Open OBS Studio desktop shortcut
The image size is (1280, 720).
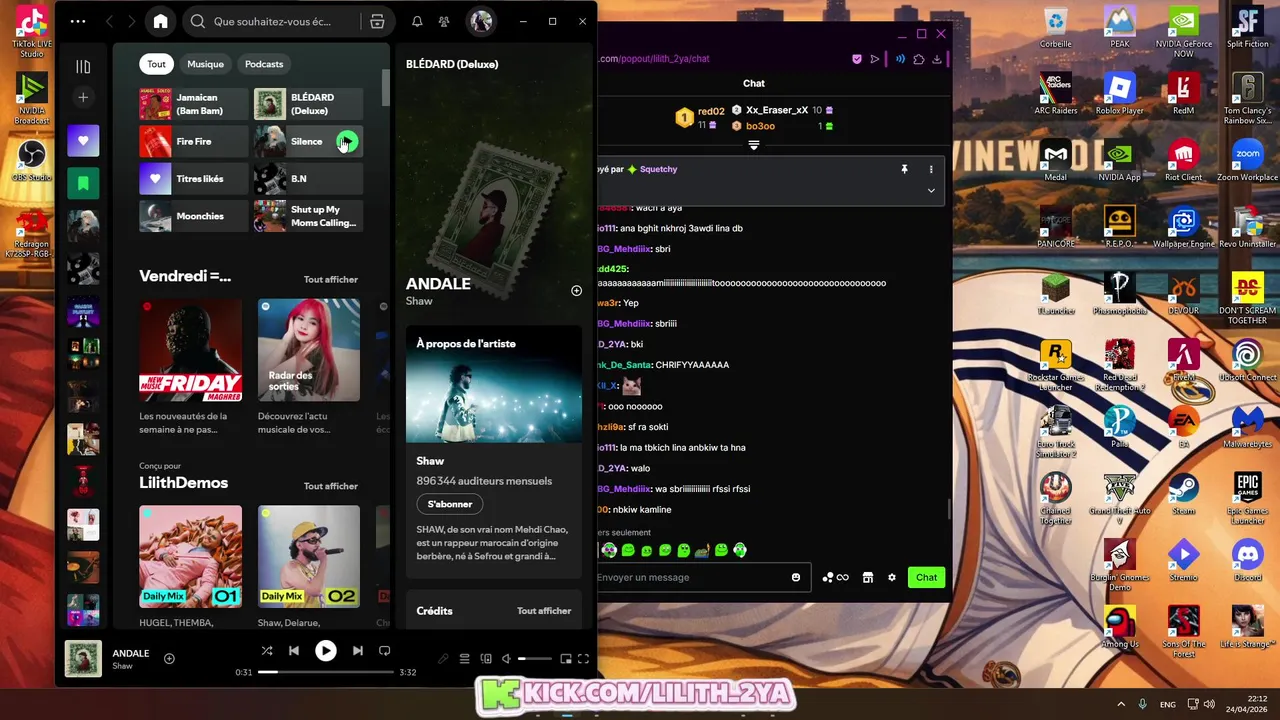coord(32,160)
